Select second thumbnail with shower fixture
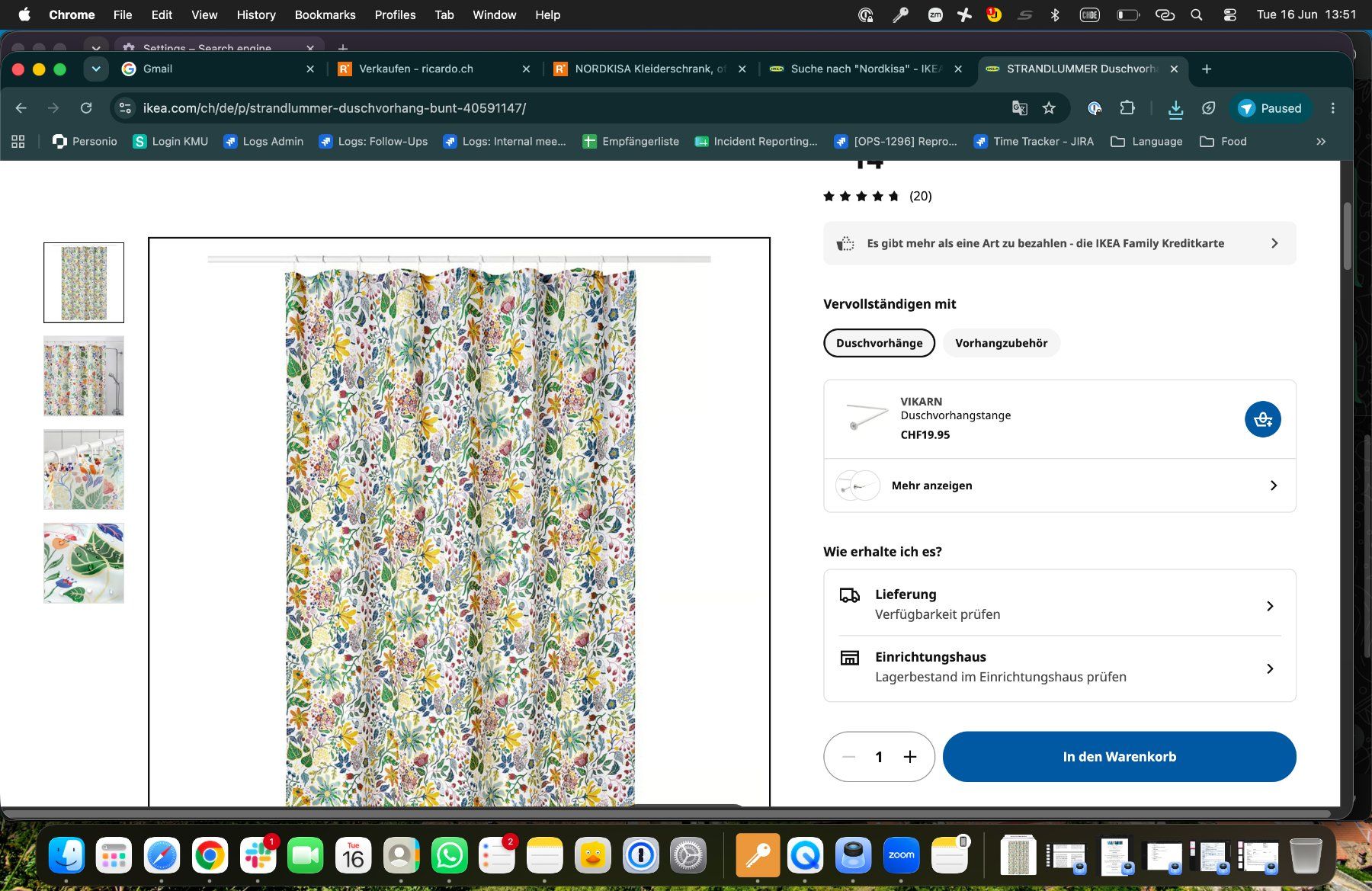This screenshot has width=1372, height=891. point(84,376)
